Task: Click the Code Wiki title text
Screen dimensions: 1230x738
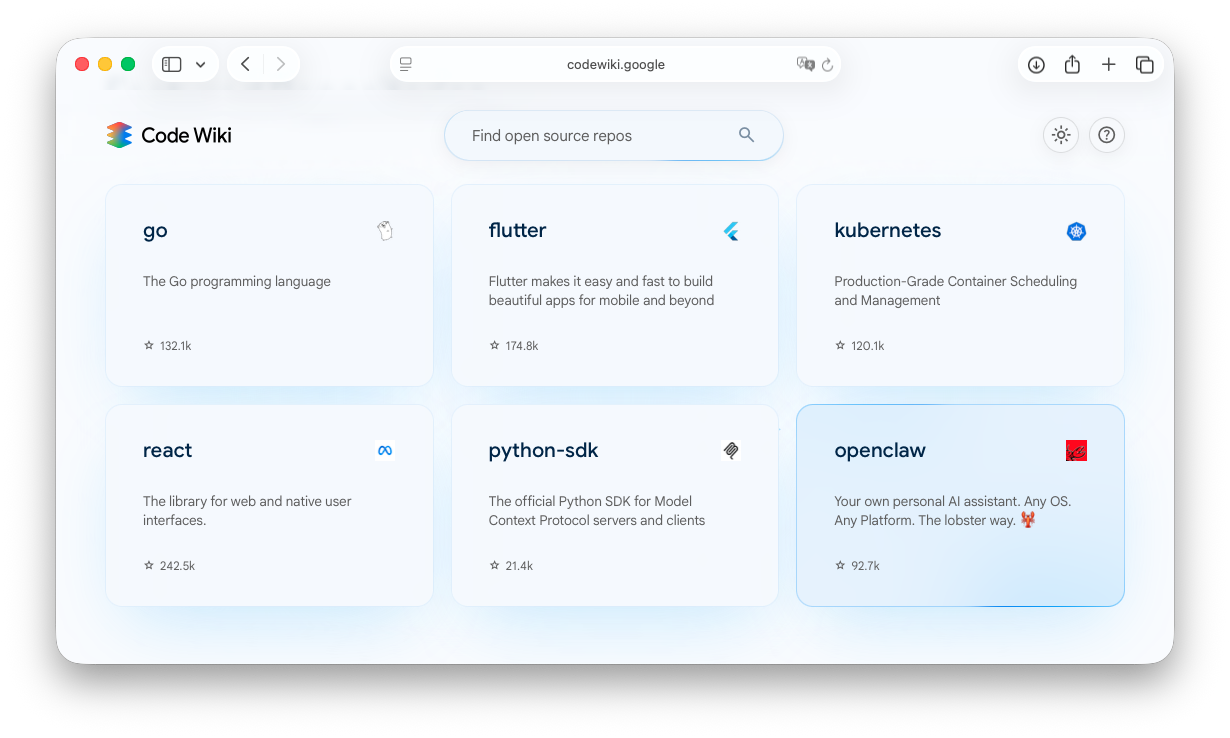Action: (x=187, y=135)
